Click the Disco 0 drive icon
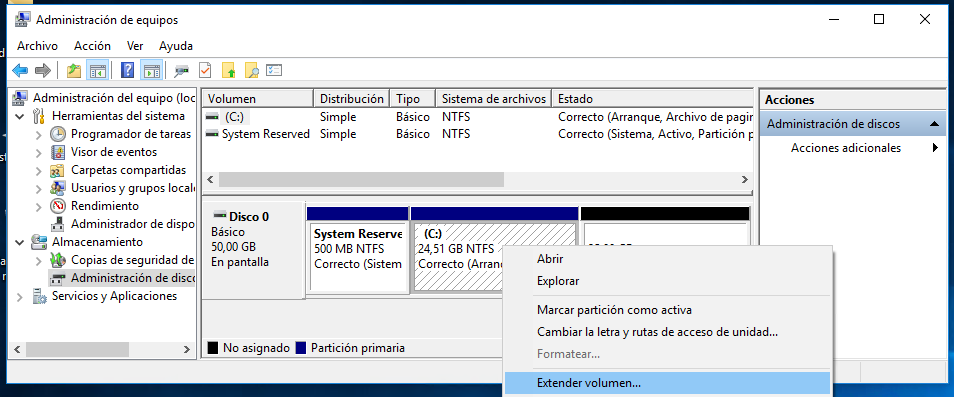 coord(220,216)
